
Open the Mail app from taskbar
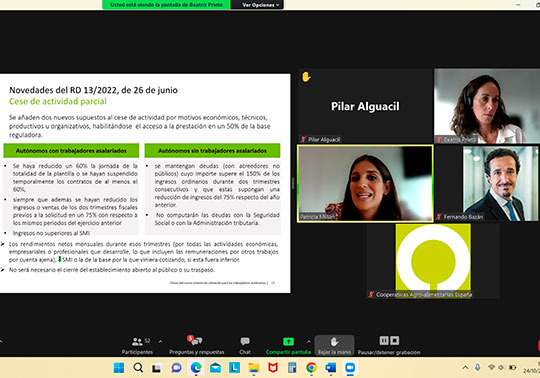[x=215, y=368]
